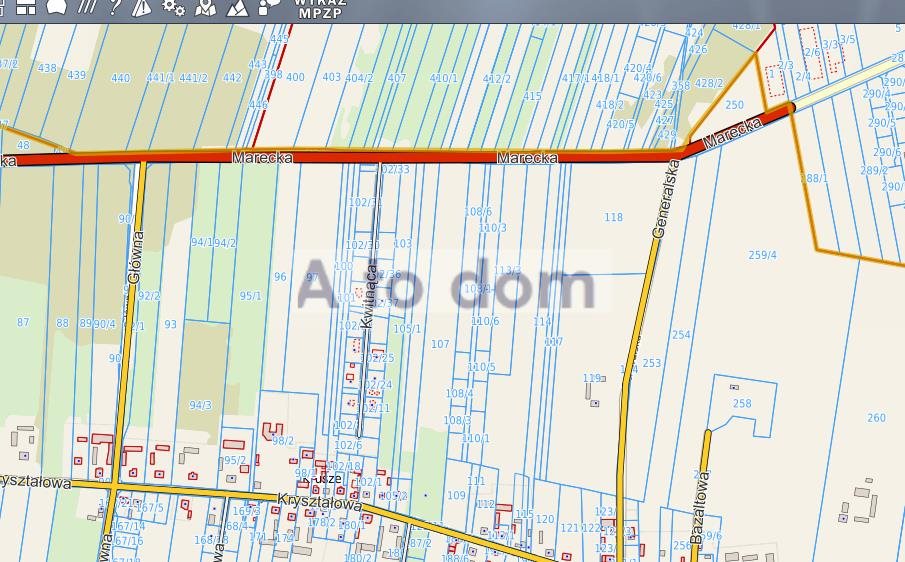Select parcel number 118 on map
Viewport: 905px width, 562px height.
(x=613, y=217)
